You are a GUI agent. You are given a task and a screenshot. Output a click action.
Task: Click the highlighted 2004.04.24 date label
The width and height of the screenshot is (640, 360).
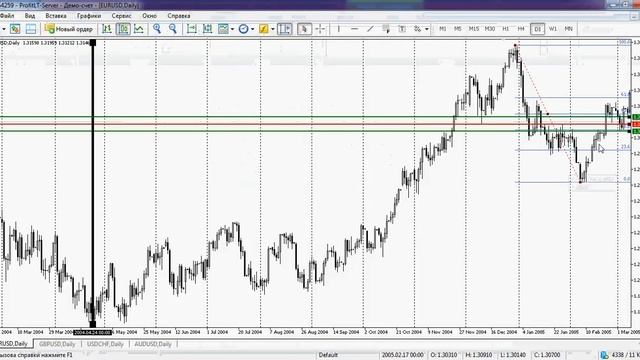click(x=93, y=332)
